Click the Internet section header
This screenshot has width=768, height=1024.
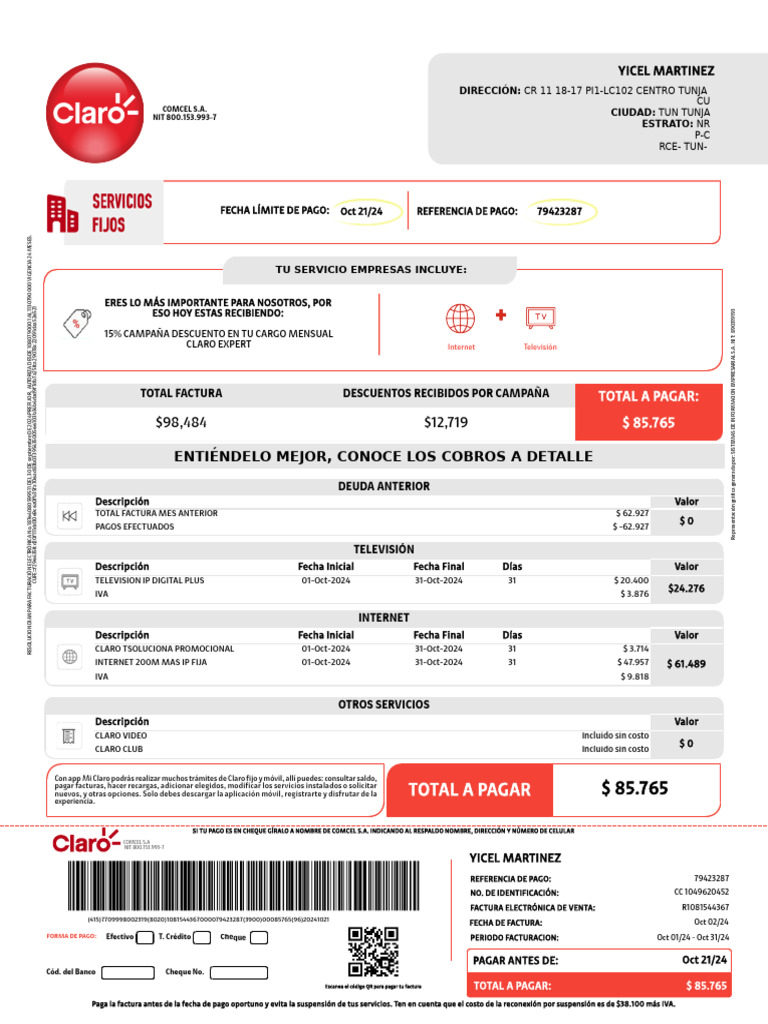[x=384, y=617]
